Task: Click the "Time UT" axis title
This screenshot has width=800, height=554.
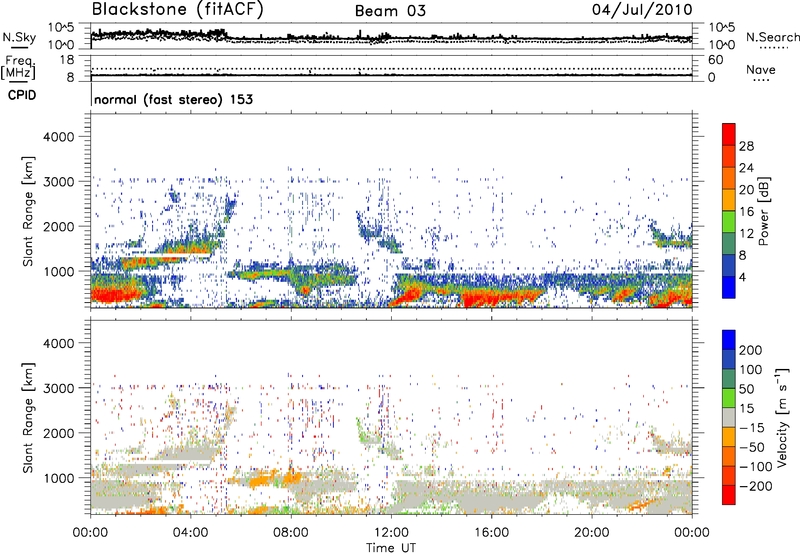Action: [391, 547]
